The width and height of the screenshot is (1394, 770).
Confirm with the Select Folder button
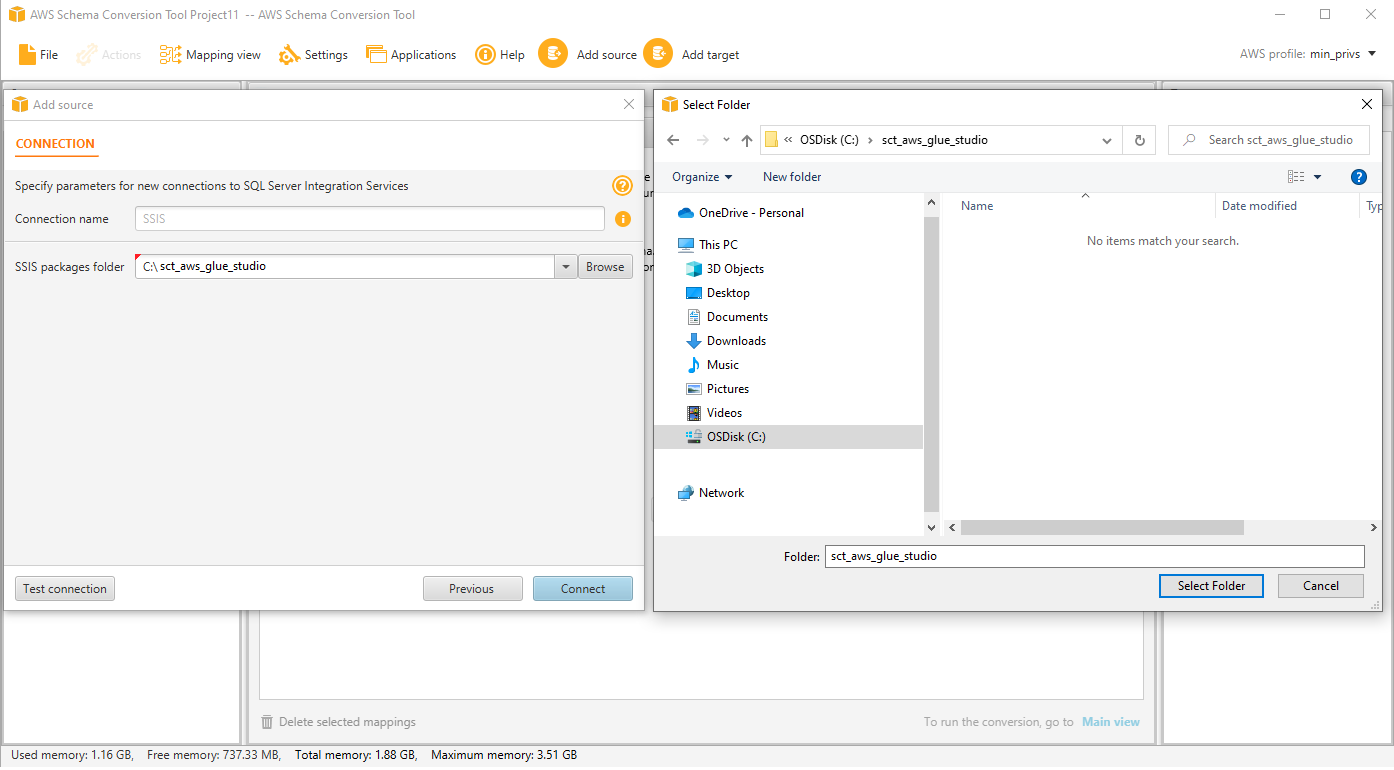click(1211, 585)
